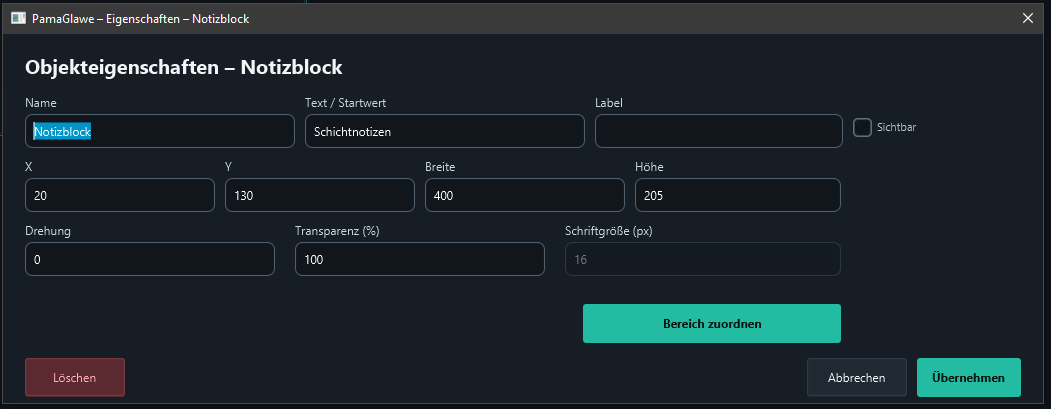Select the Breite field with 400
This screenshot has width=1051, height=409.
click(525, 195)
